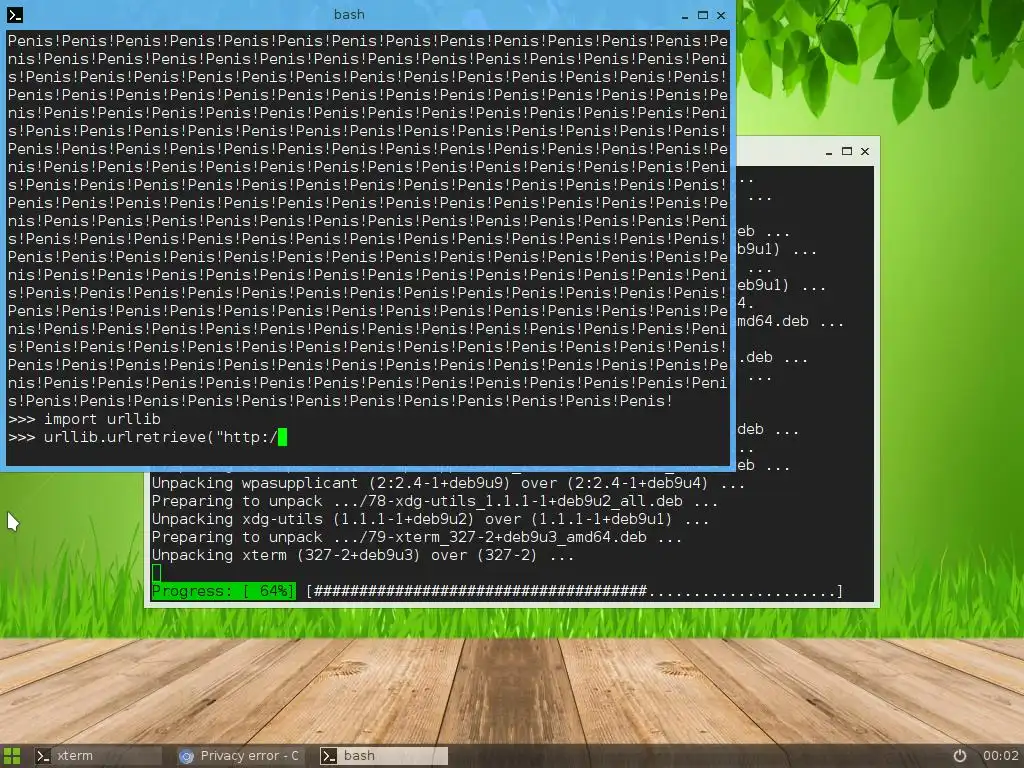The width and height of the screenshot is (1024, 768).
Task: Click the 00:02 clock in the taskbar
Action: coord(1000,756)
